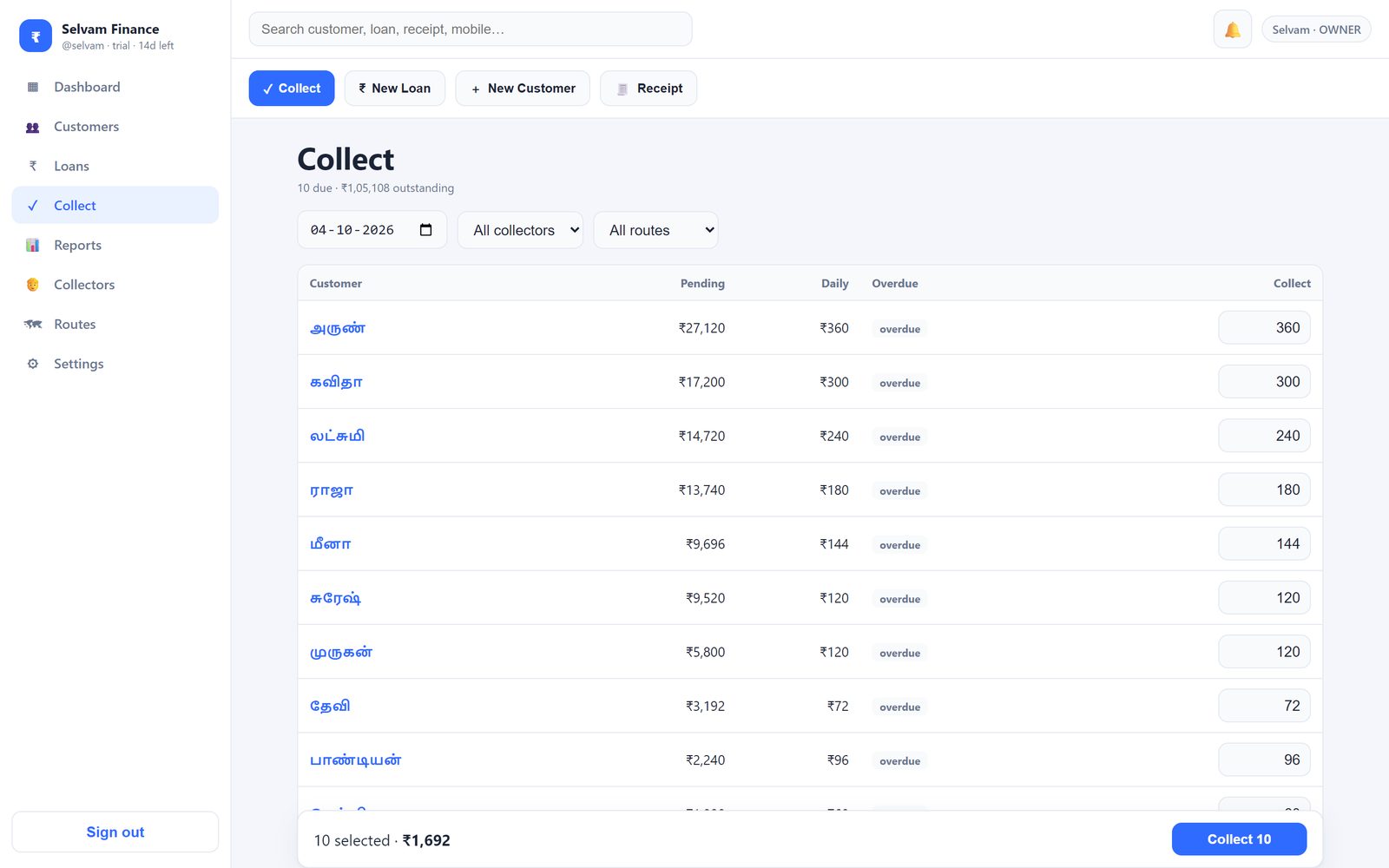Click the Reports bar chart icon

pos(33,245)
